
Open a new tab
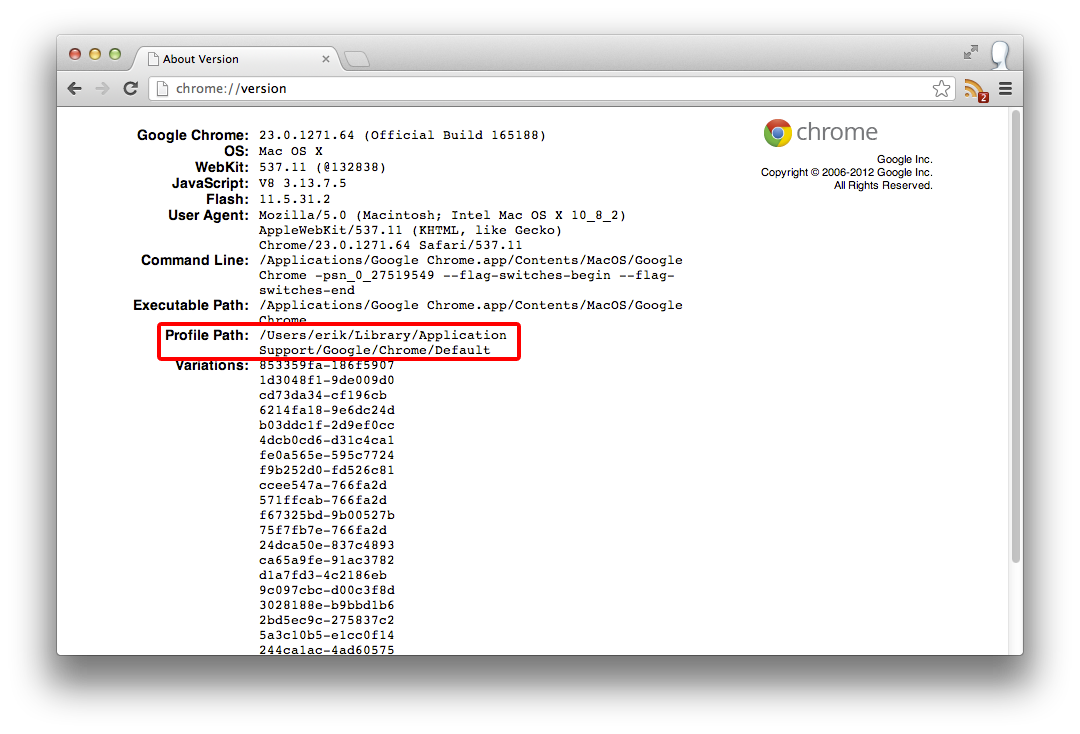[x=357, y=59]
